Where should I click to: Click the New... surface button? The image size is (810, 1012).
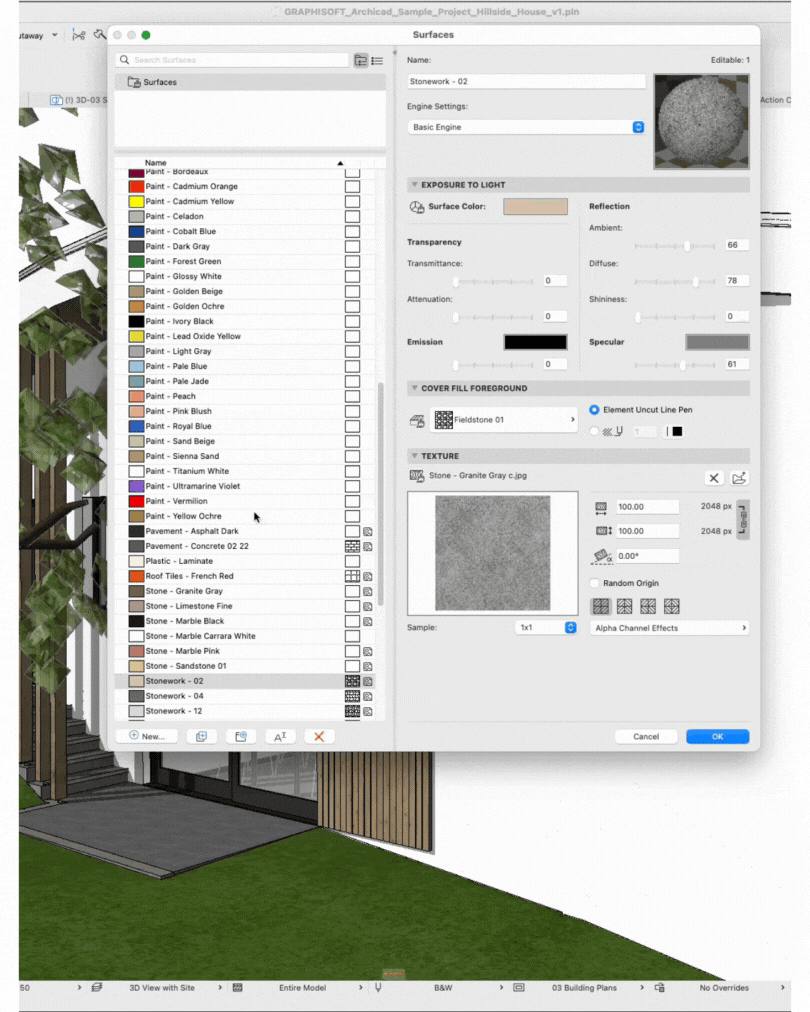tap(147, 736)
